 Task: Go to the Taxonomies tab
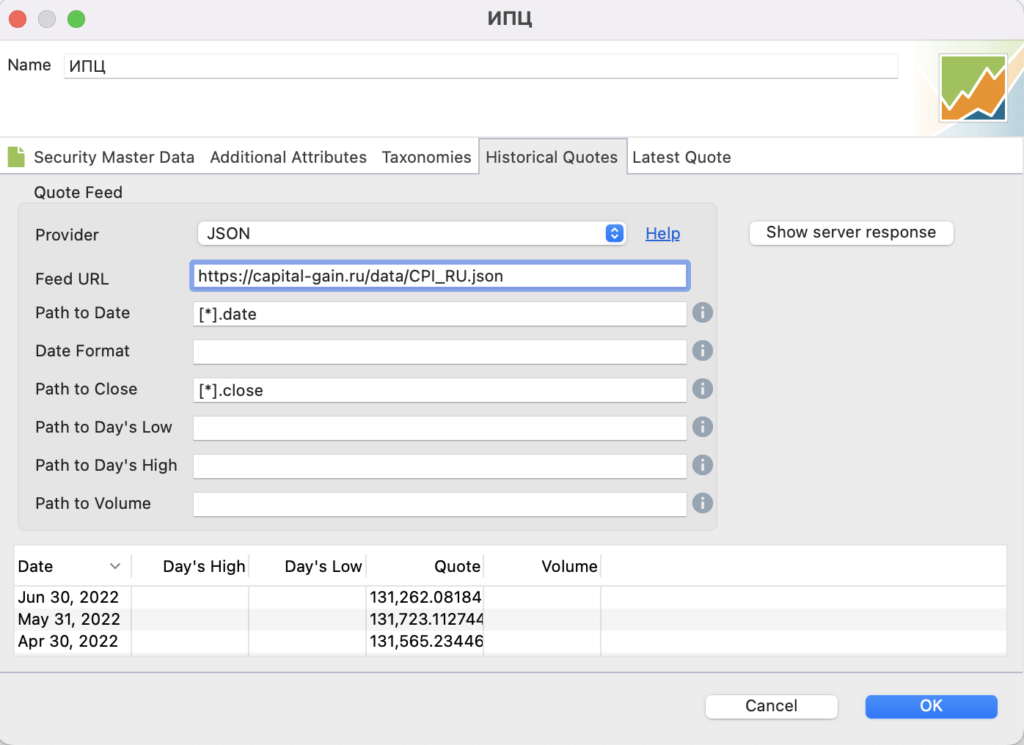click(x=426, y=157)
